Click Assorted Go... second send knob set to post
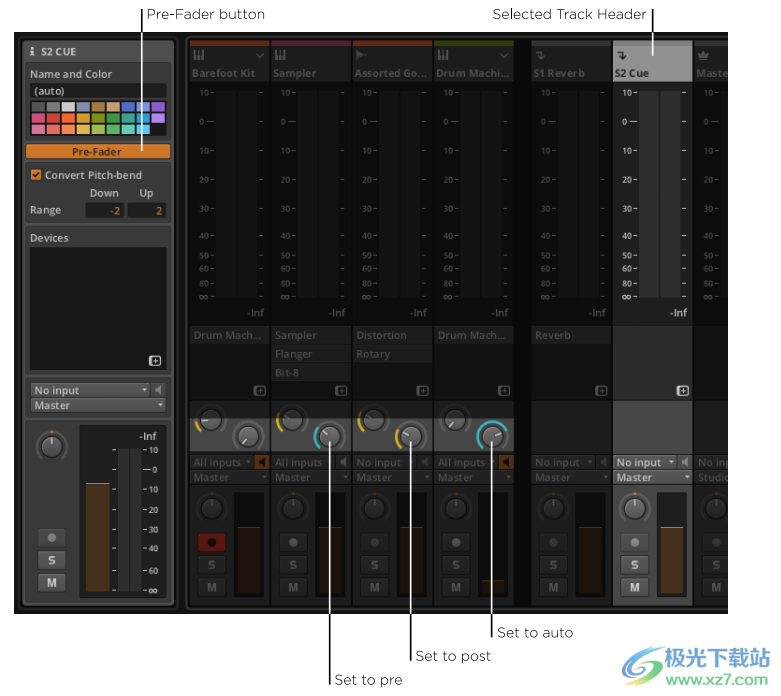 (410, 436)
